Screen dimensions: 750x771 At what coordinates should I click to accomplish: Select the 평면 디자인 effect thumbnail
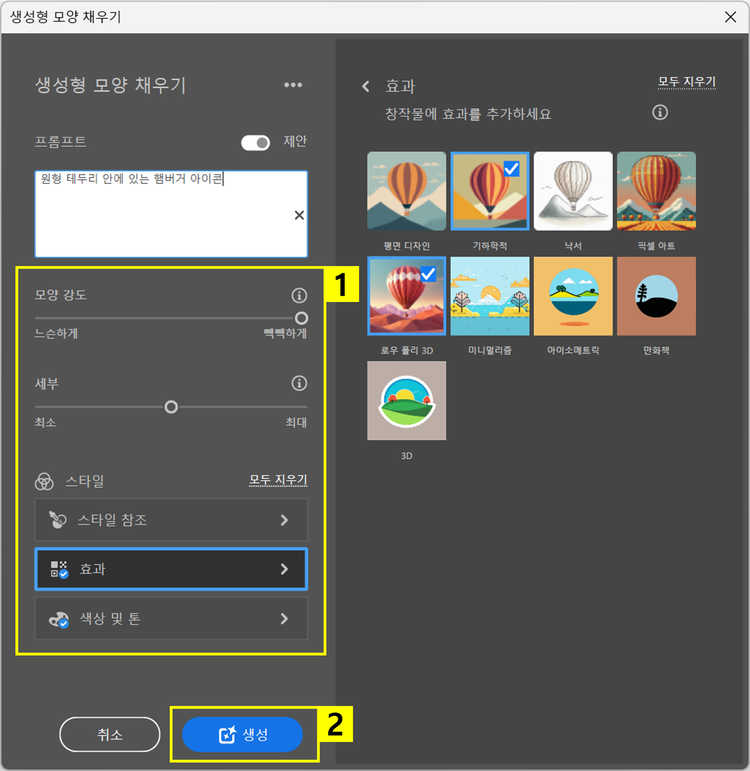[407, 191]
